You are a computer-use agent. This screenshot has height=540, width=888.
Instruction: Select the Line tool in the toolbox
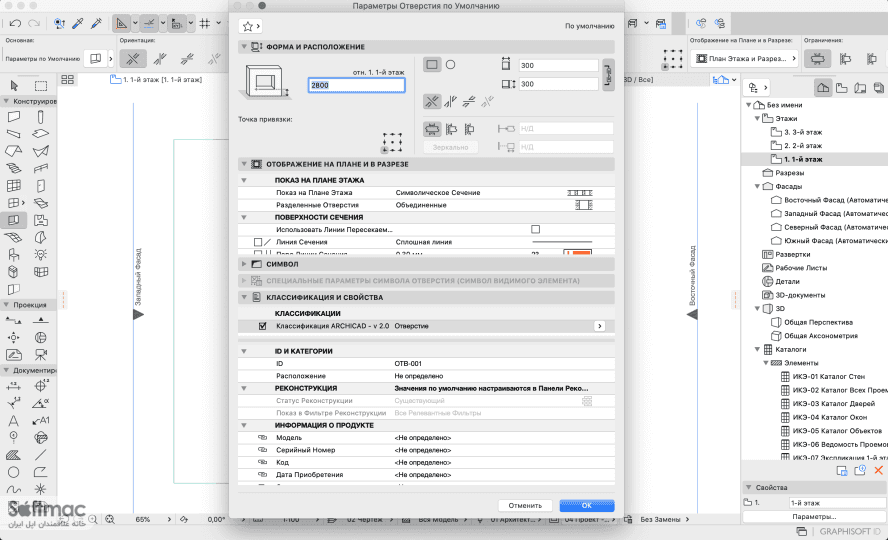[x=40, y=455]
